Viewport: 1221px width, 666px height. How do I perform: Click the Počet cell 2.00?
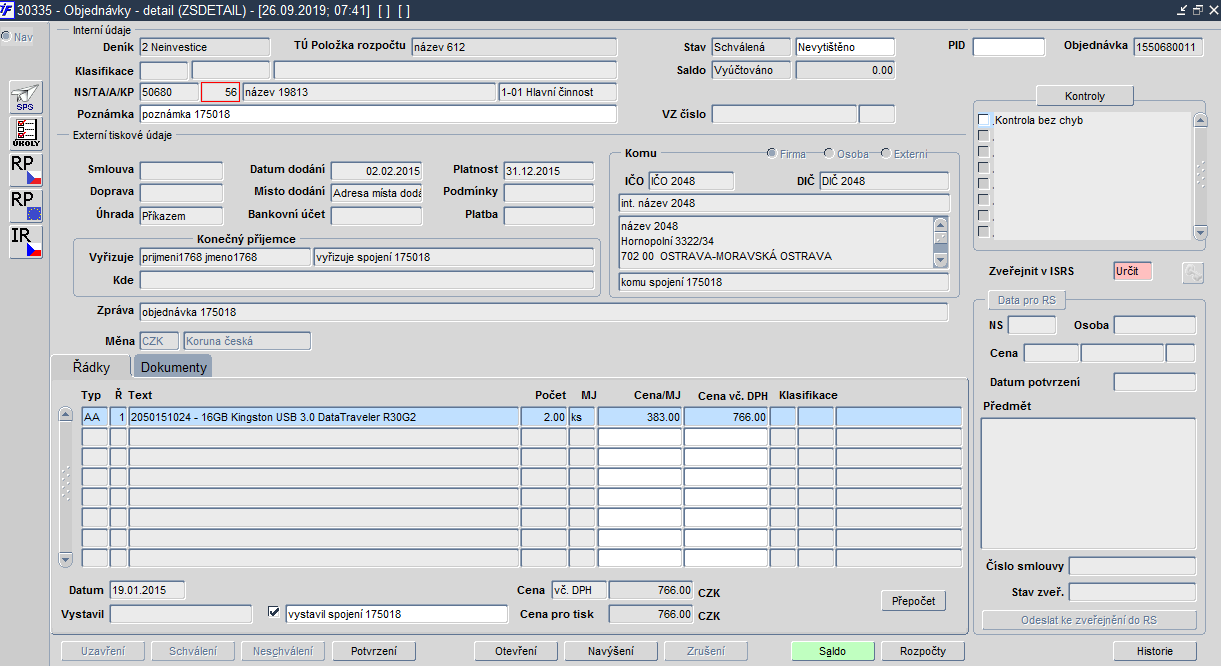tap(544, 417)
